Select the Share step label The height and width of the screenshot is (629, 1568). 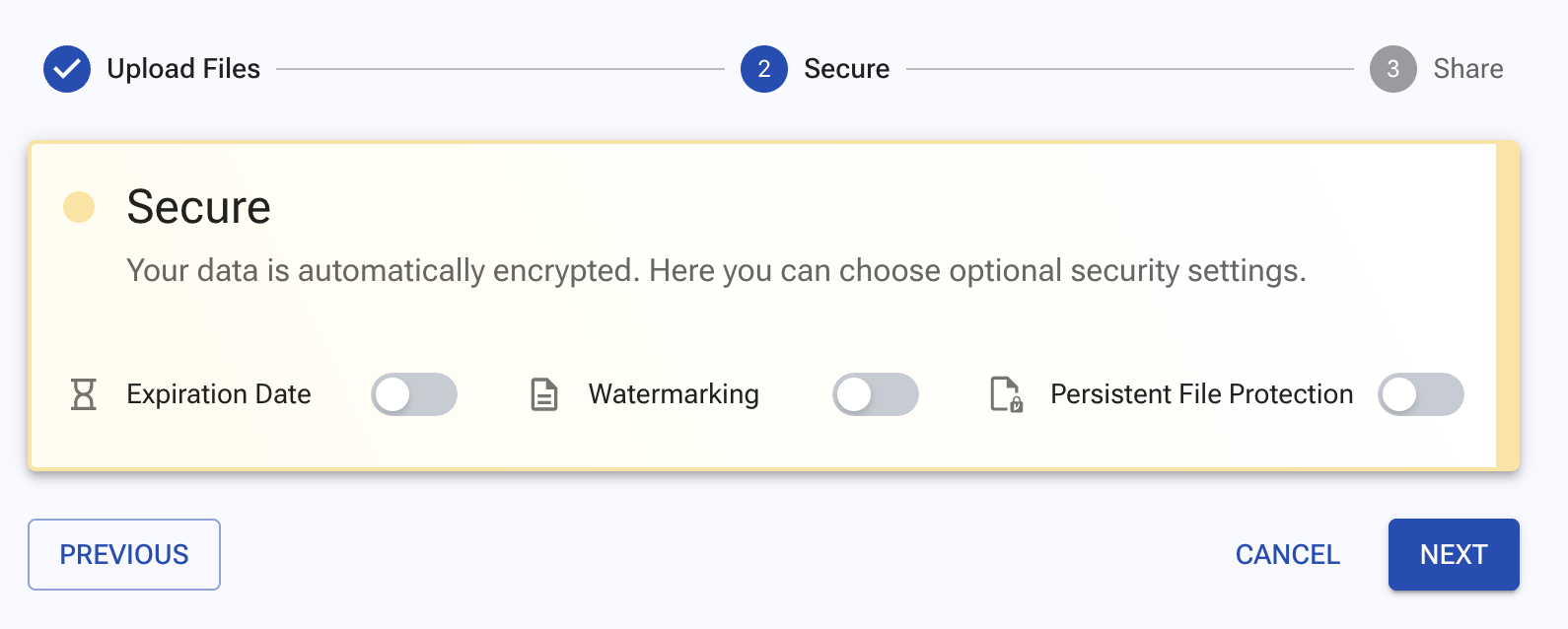(1468, 69)
